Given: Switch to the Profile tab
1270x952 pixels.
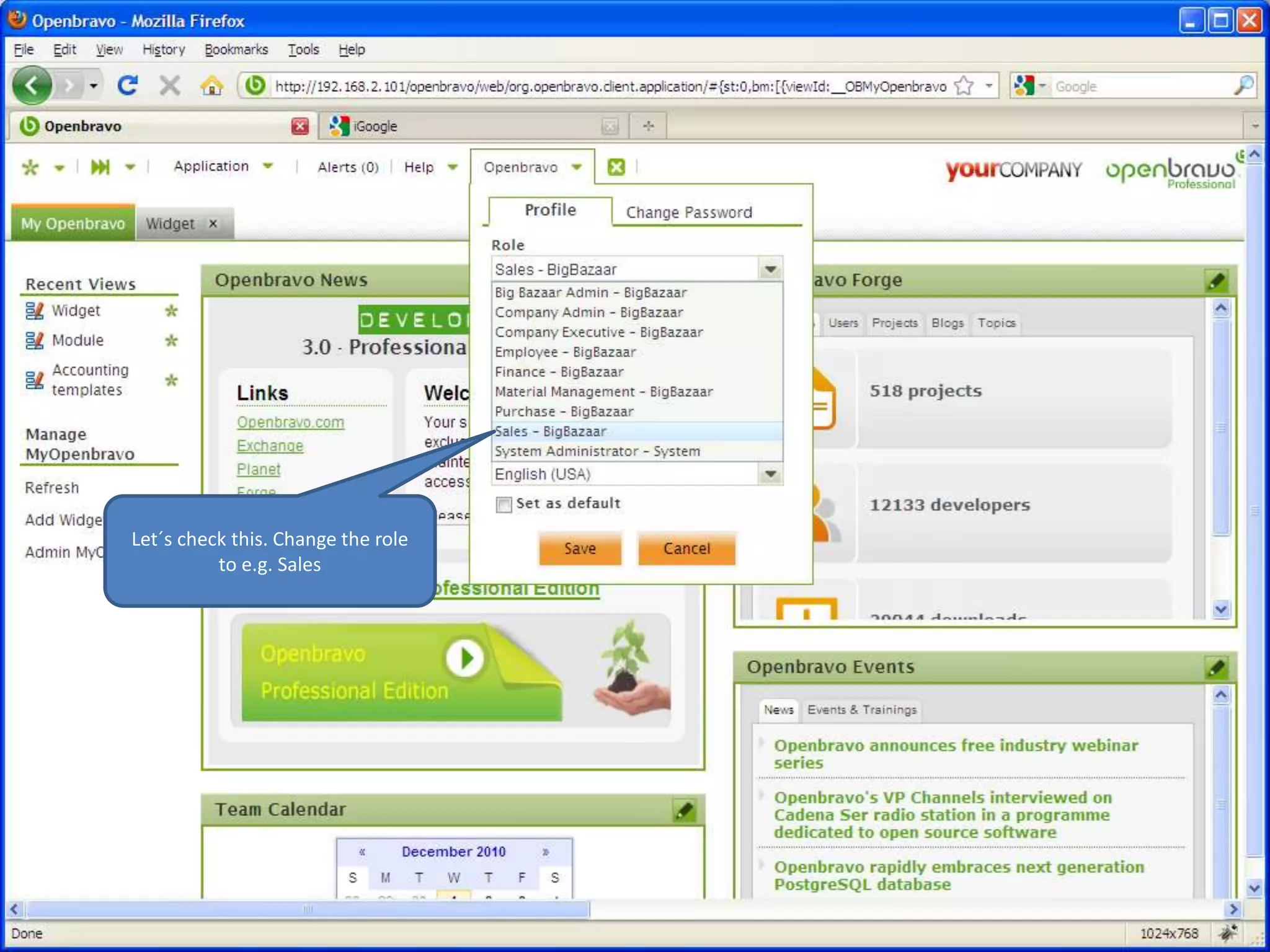Looking at the screenshot, I should click(x=550, y=210).
